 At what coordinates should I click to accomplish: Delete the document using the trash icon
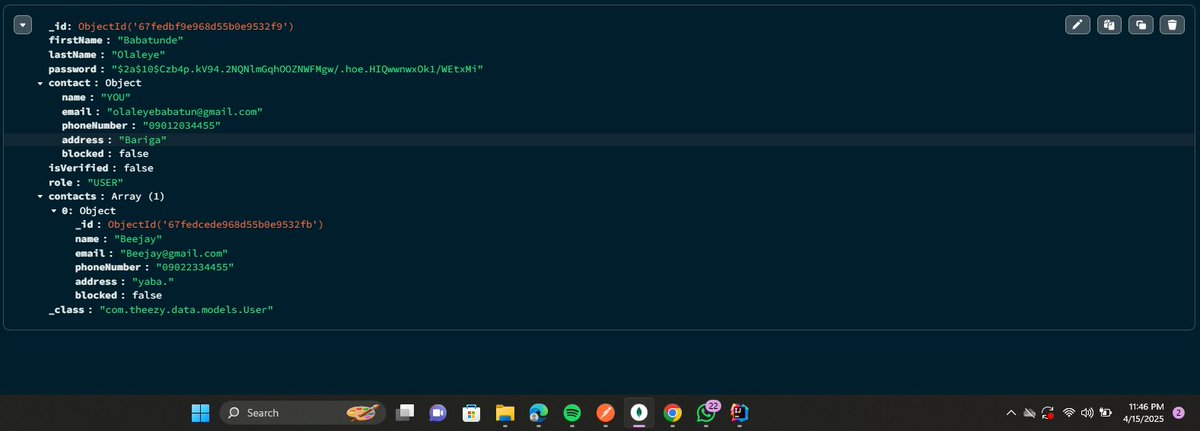(x=1172, y=25)
